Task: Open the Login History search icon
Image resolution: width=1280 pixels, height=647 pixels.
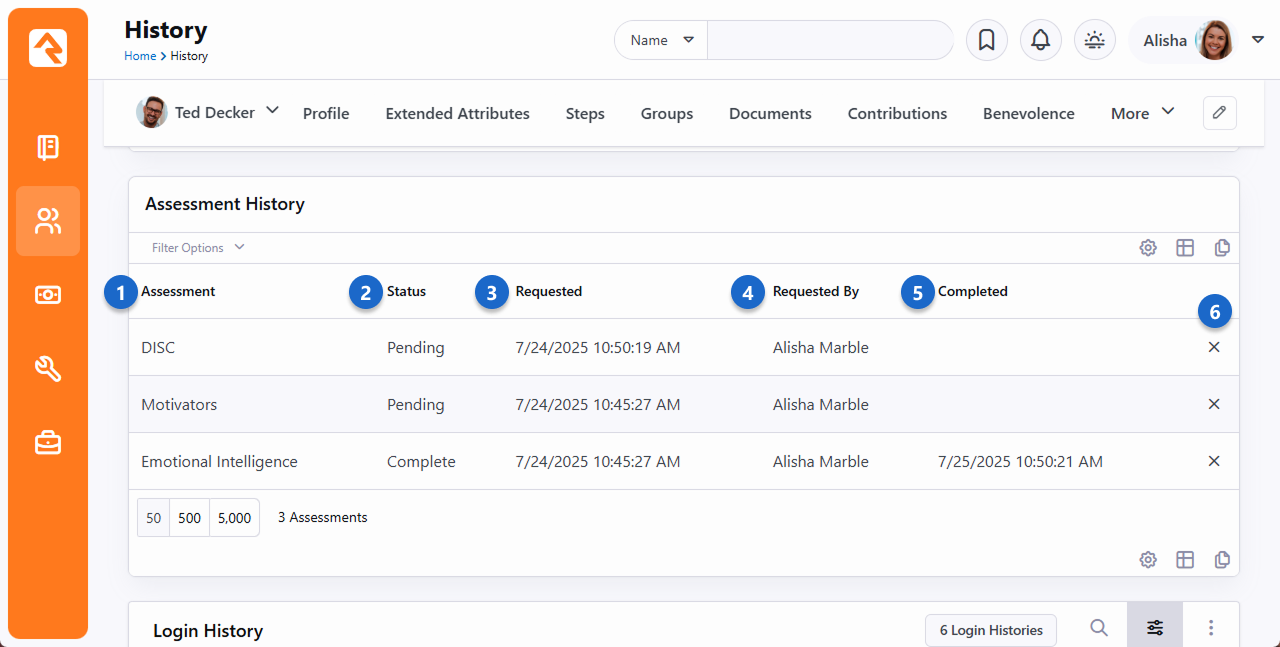Action: coord(1098,628)
